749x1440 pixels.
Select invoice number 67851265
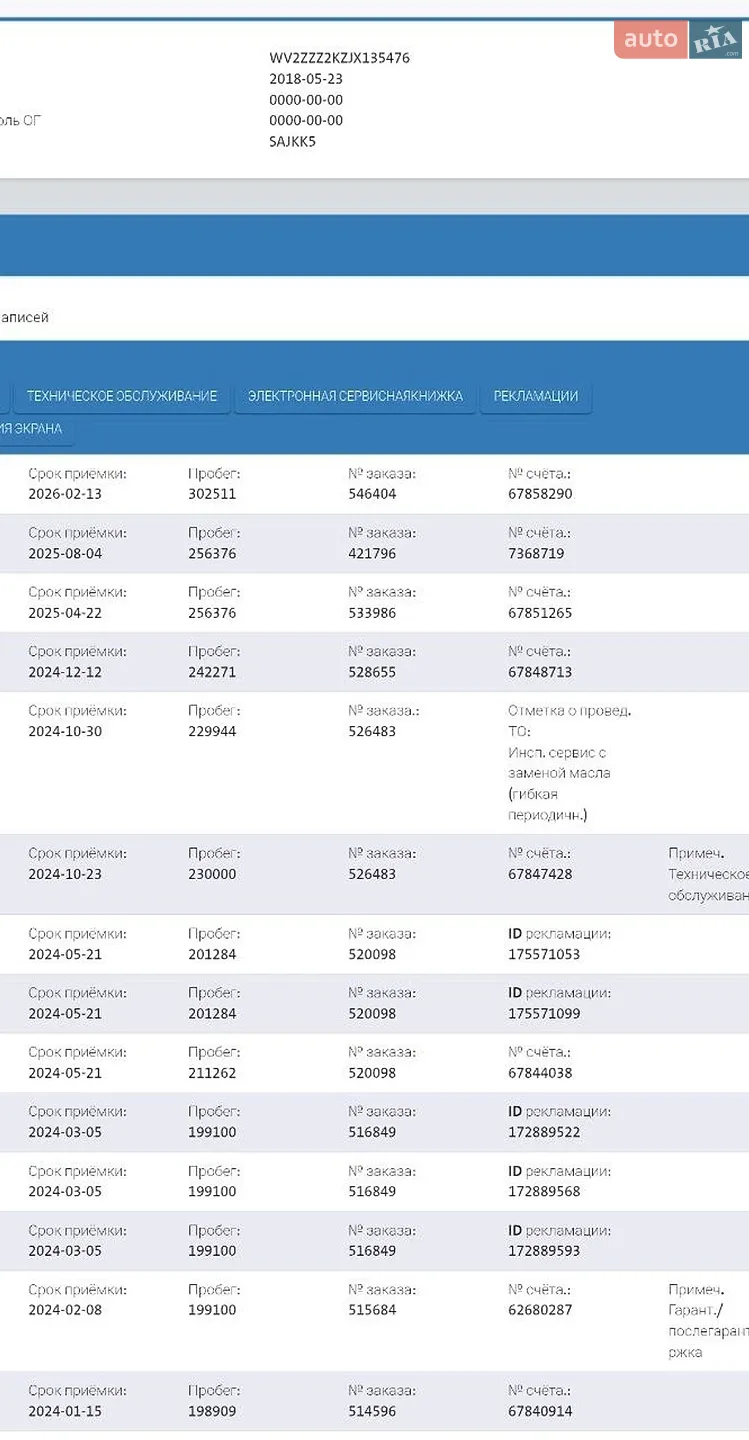coord(540,613)
